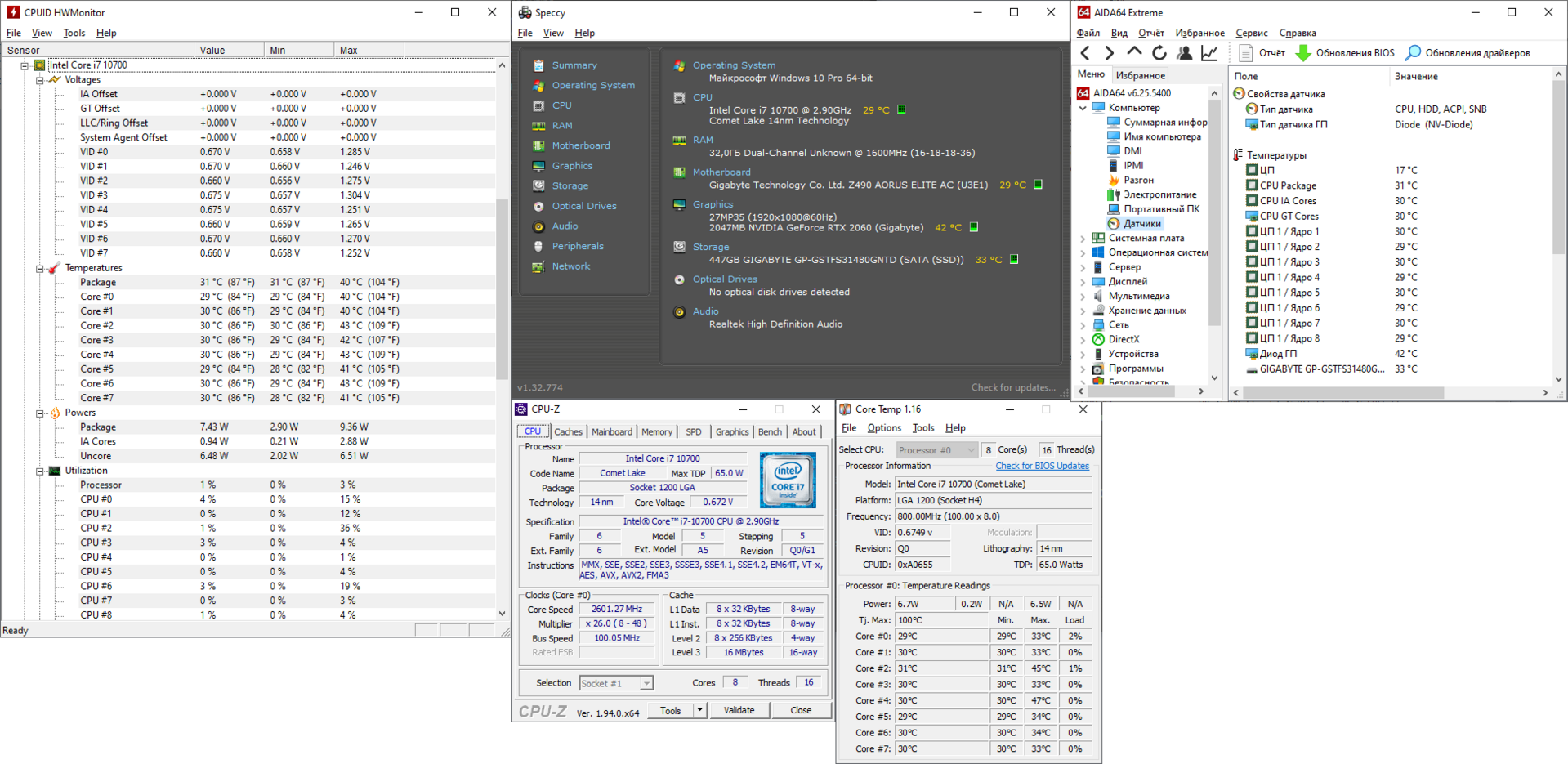1568x764 pixels.
Task: Select DMI item in AIDA64 tree
Action: pos(1132,150)
